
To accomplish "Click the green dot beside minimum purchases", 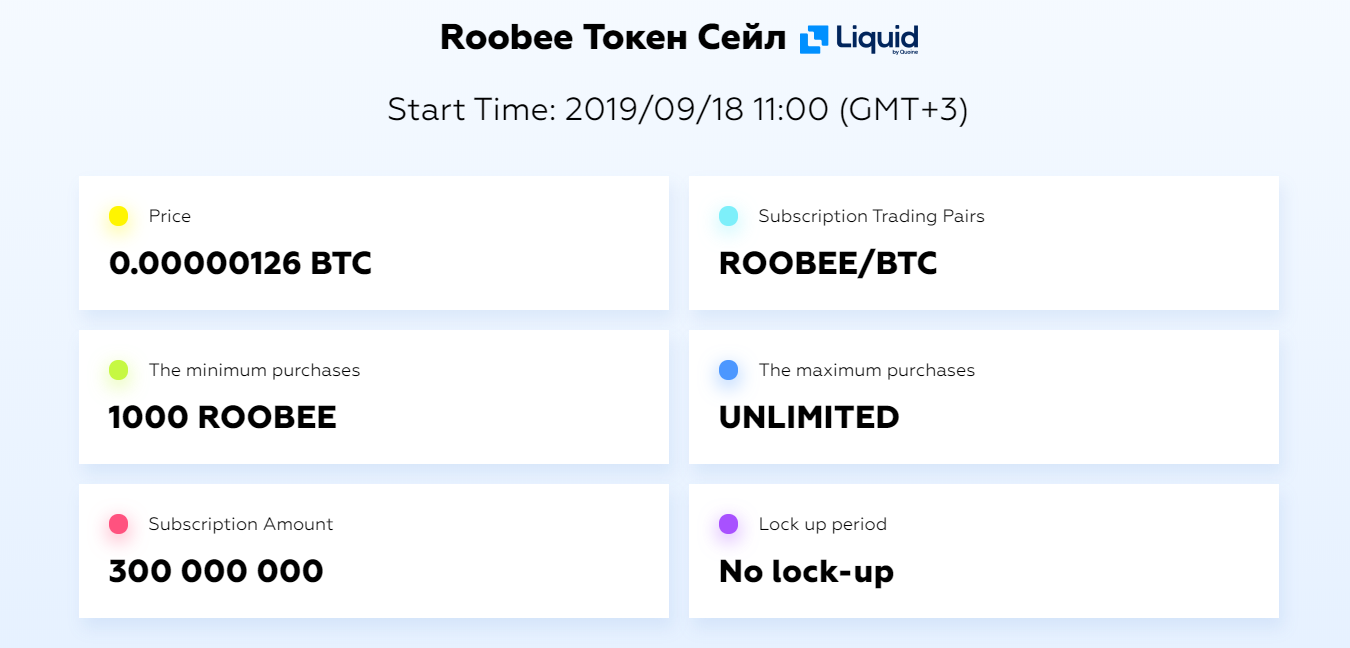I will click(x=118, y=370).
